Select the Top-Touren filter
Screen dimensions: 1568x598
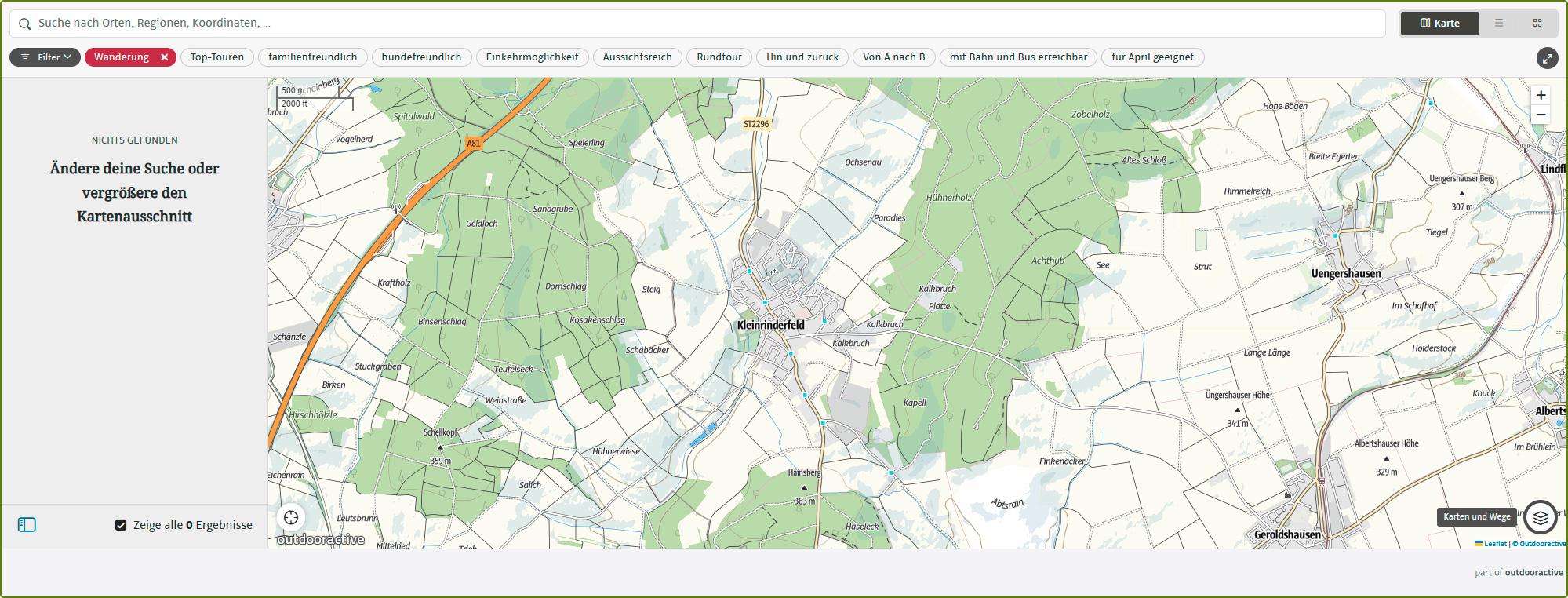216,57
